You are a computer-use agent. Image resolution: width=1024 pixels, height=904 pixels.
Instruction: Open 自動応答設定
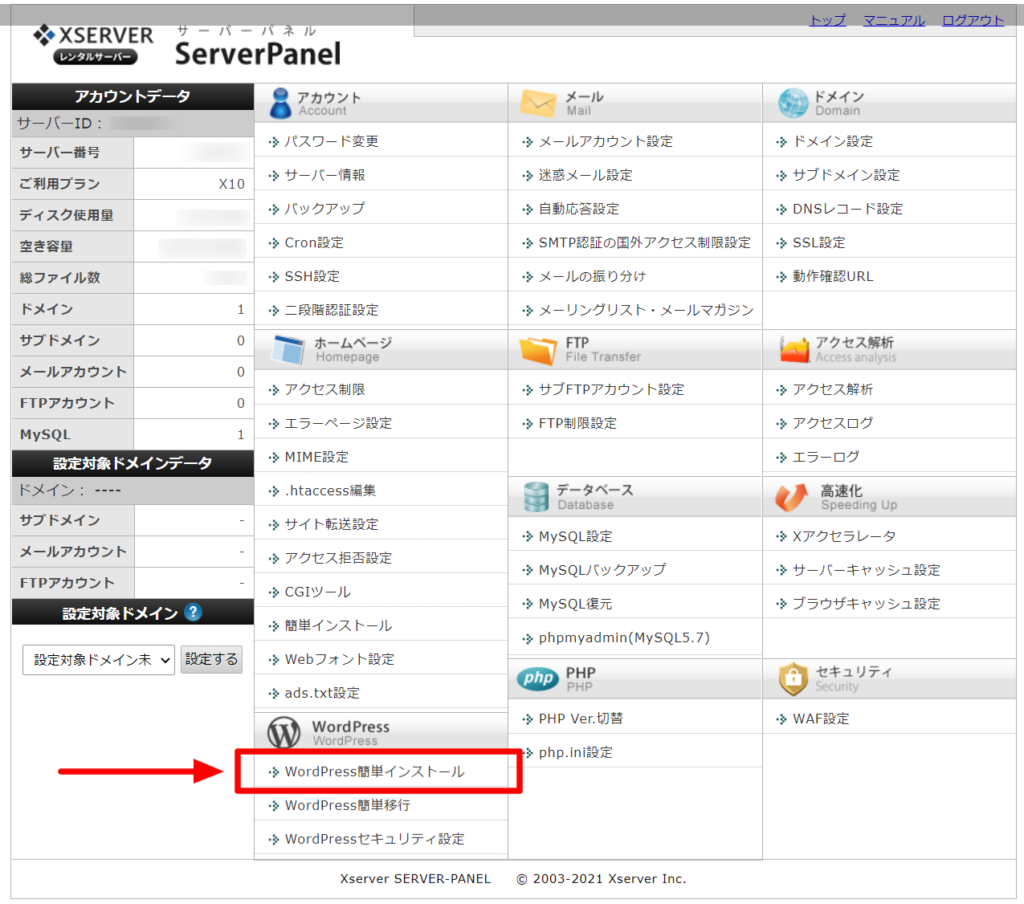click(579, 208)
